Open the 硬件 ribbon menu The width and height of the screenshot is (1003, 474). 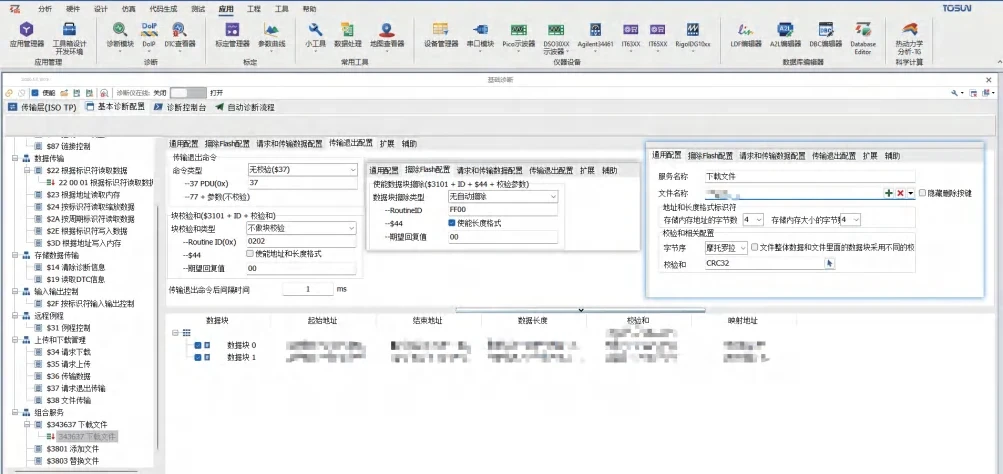[x=73, y=10]
